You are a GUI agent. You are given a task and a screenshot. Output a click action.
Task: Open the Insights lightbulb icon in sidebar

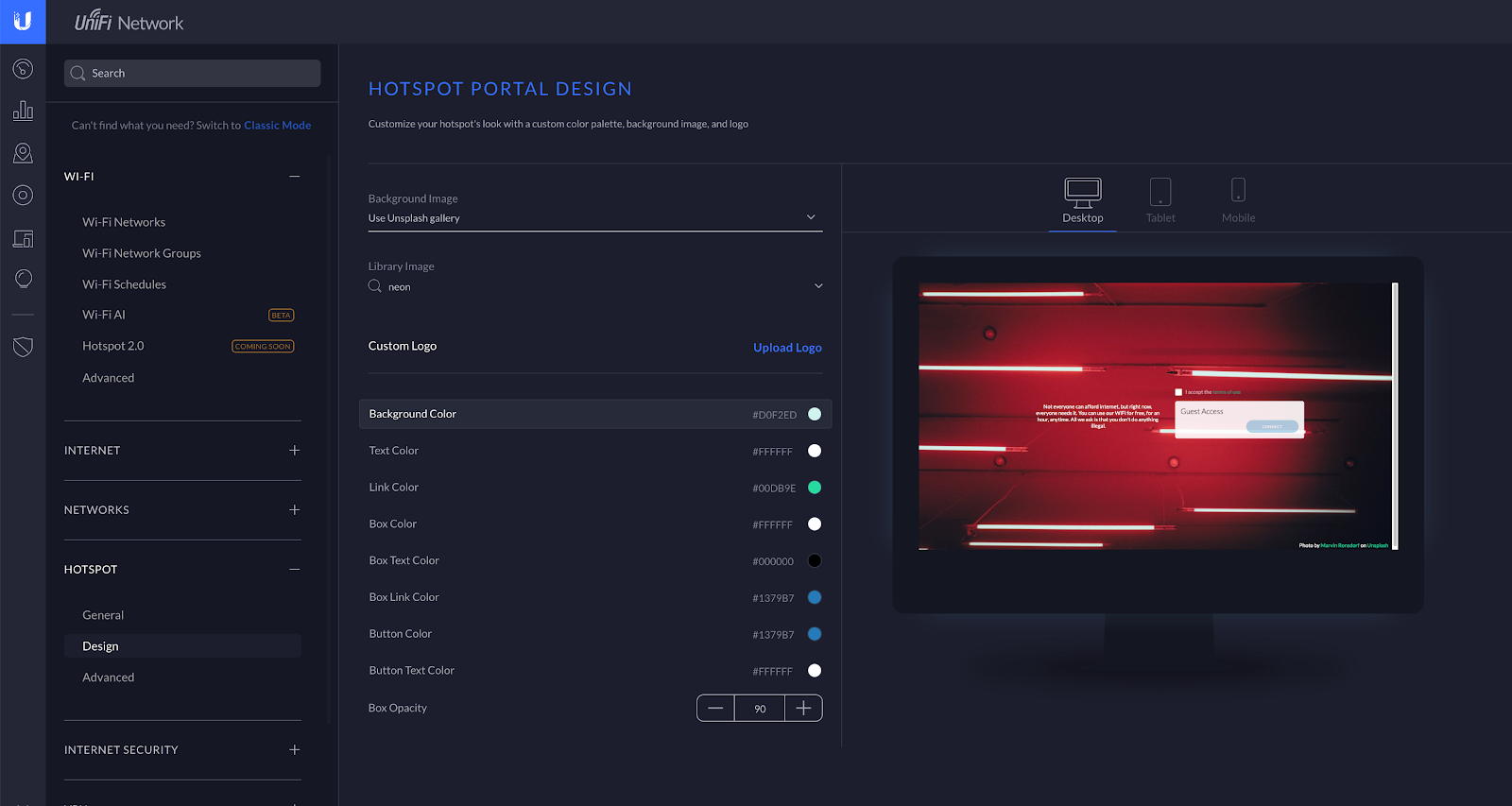[x=23, y=279]
